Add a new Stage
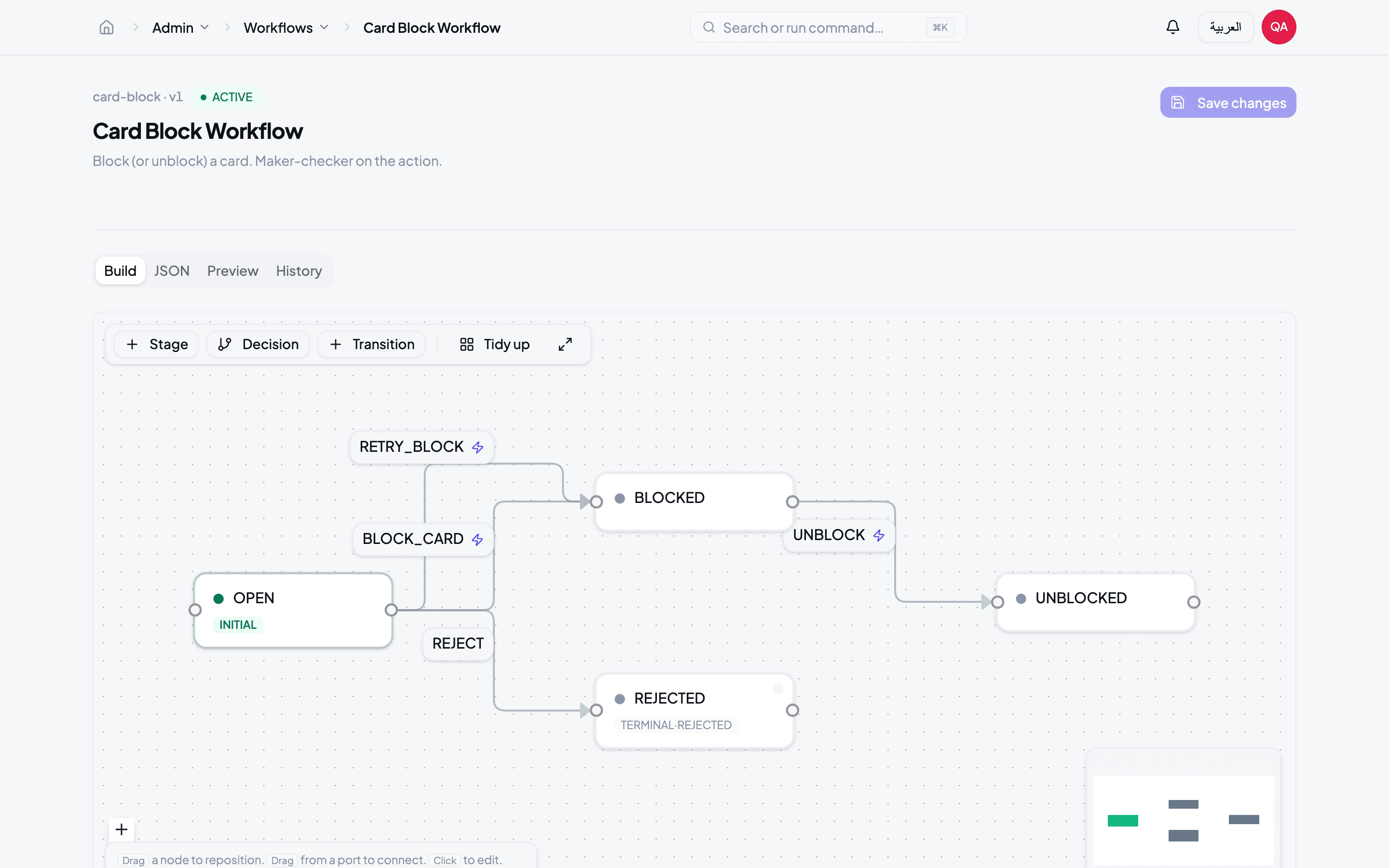The width and height of the screenshot is (1389, 868). (x=156, y=344)
